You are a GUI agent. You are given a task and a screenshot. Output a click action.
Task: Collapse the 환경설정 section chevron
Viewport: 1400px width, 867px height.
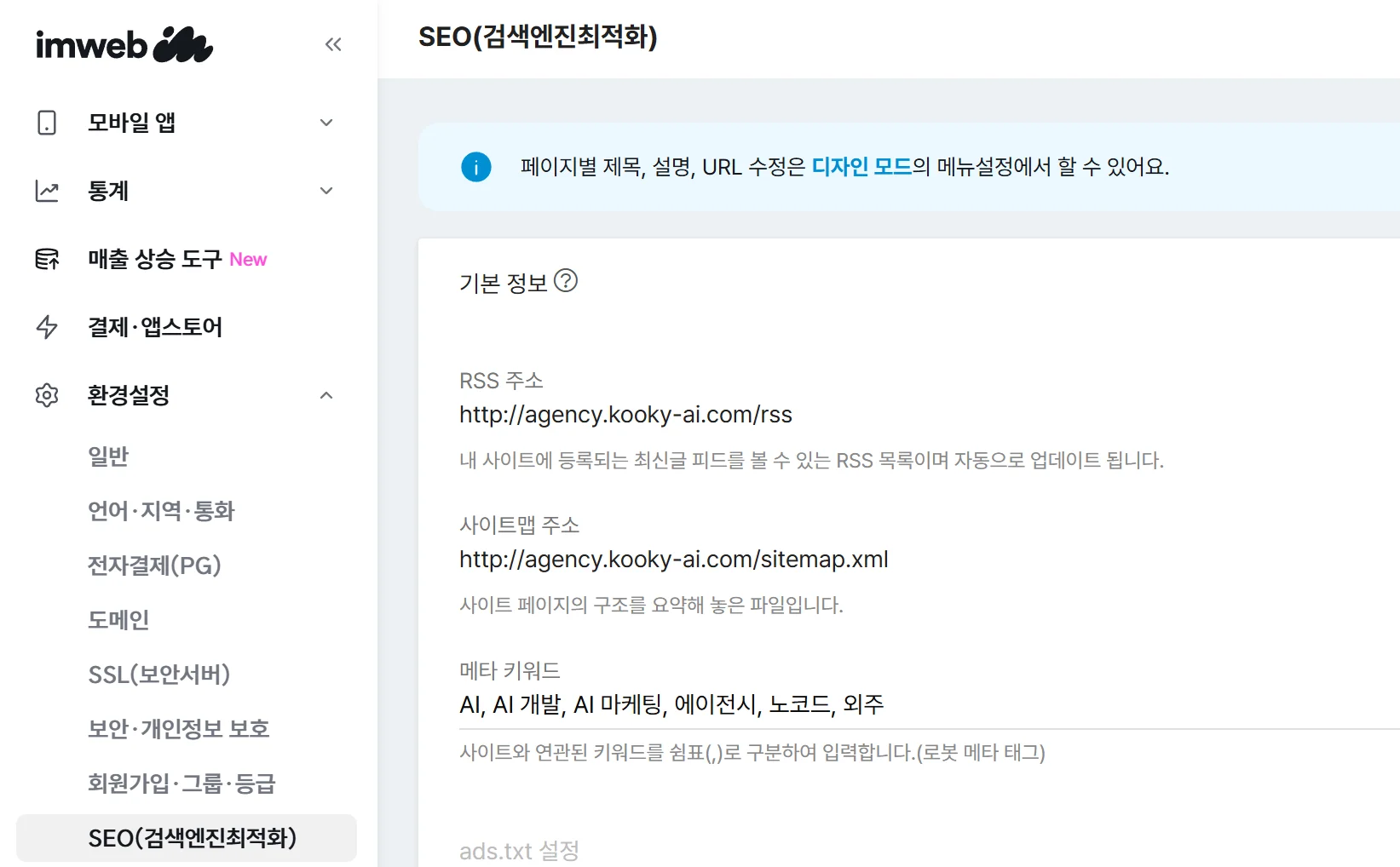pyautogui.click(x=326, y=395)
